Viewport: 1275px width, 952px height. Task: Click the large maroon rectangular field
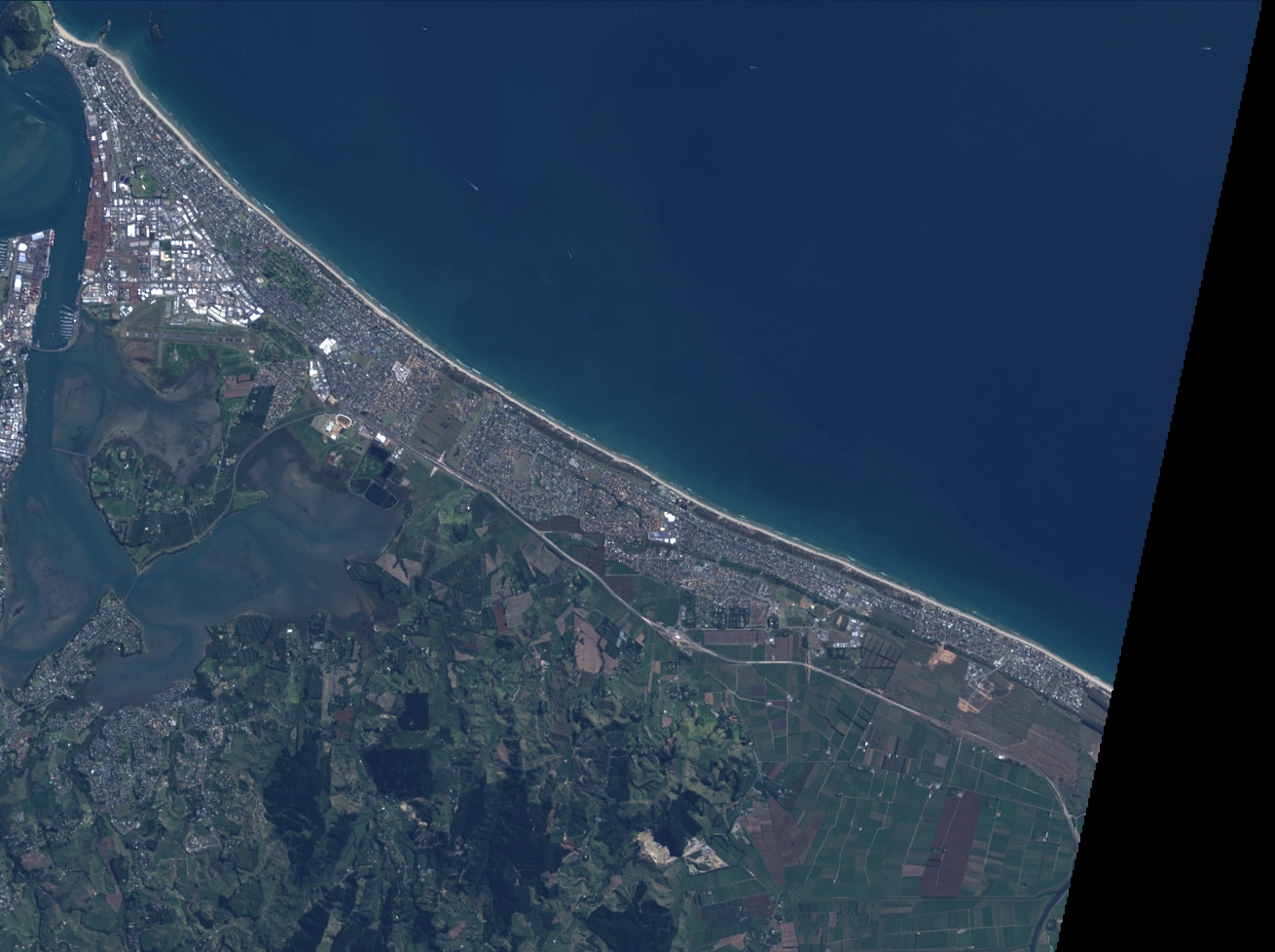(950, 843)
